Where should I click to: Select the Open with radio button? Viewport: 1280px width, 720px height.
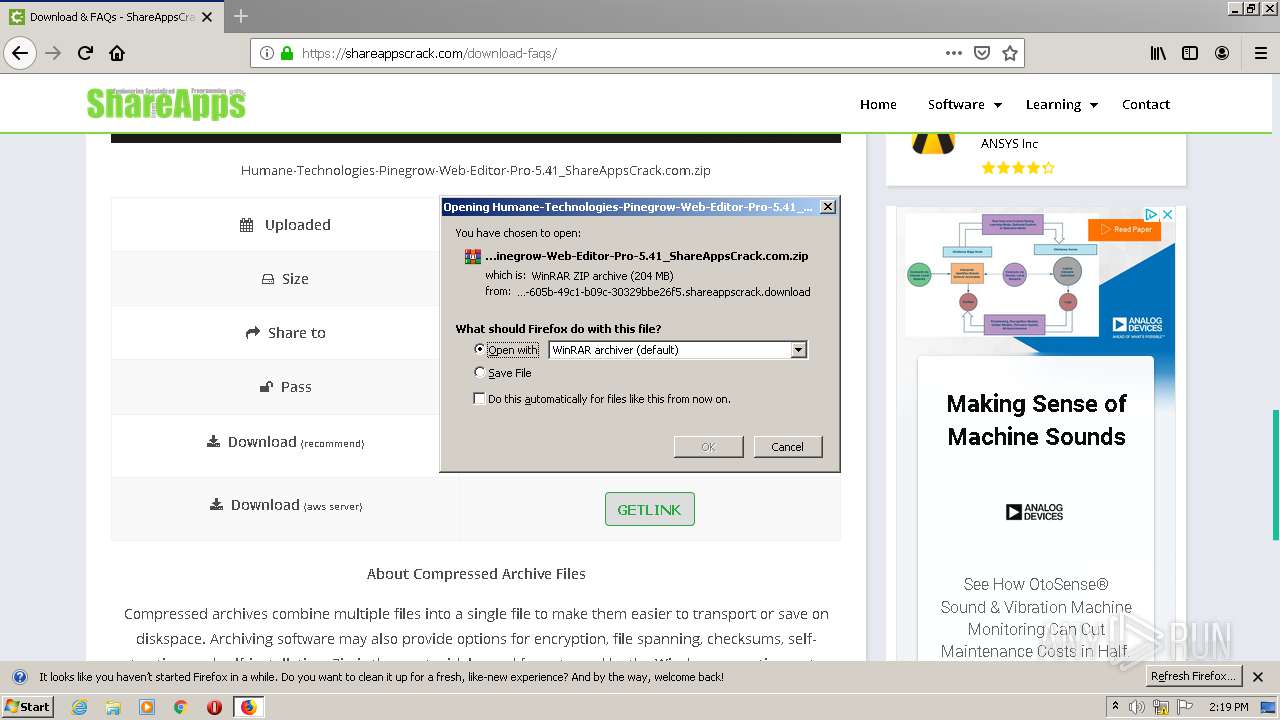point(480,349)
